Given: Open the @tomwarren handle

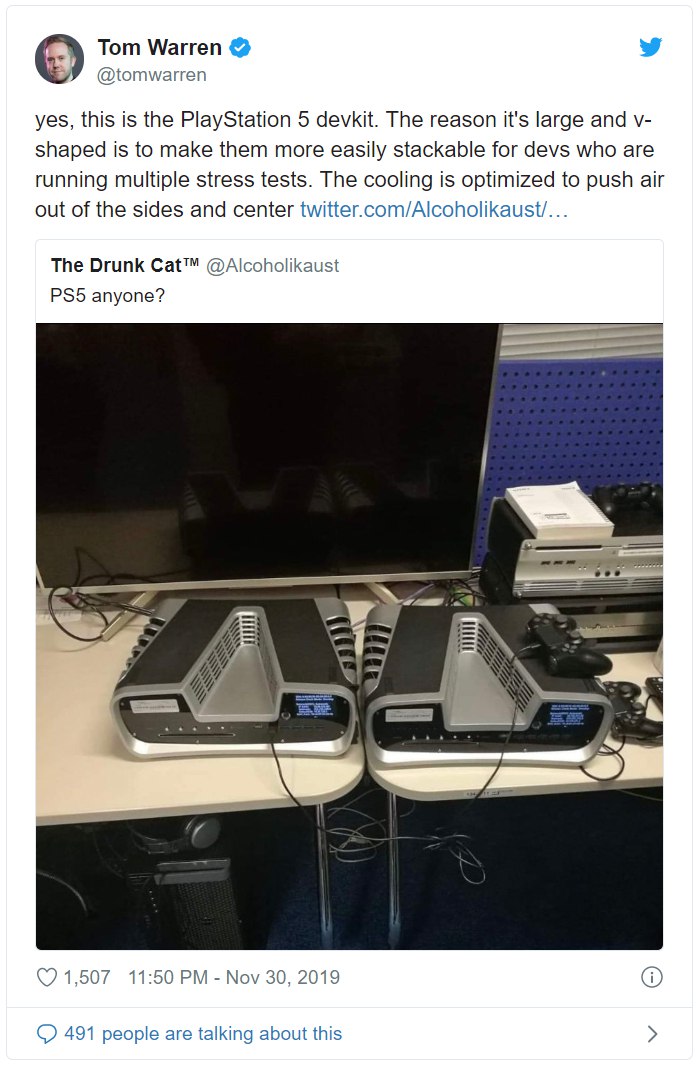Looking at the screenshot, I should point(151,75).
